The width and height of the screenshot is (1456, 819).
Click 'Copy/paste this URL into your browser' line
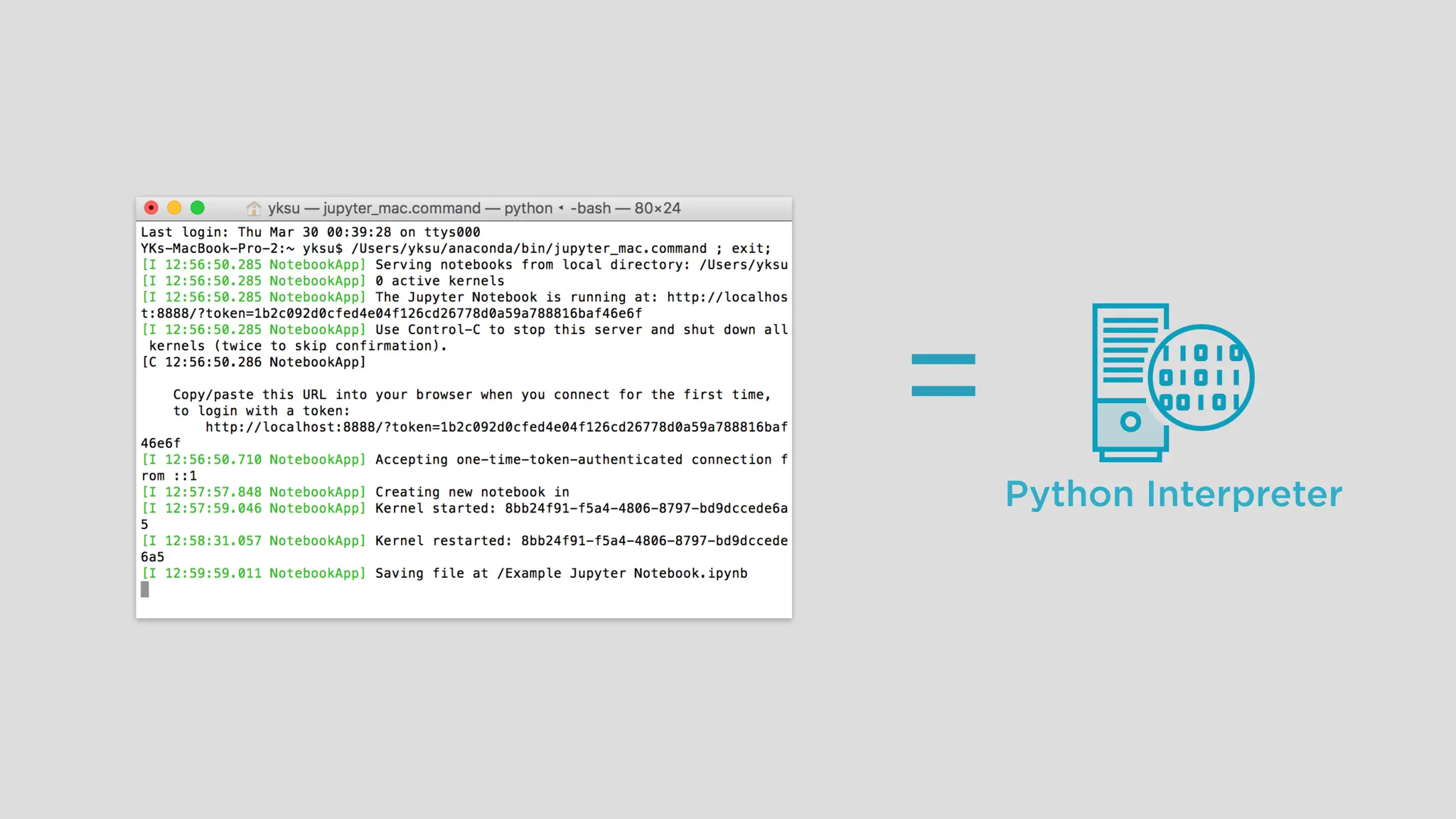click(472, 395)
